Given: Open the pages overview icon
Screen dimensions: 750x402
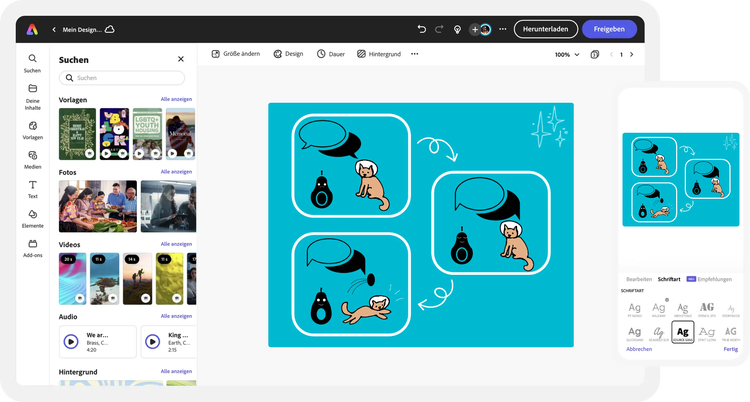Looking at the screenshot, I should (x=595, y=55).
